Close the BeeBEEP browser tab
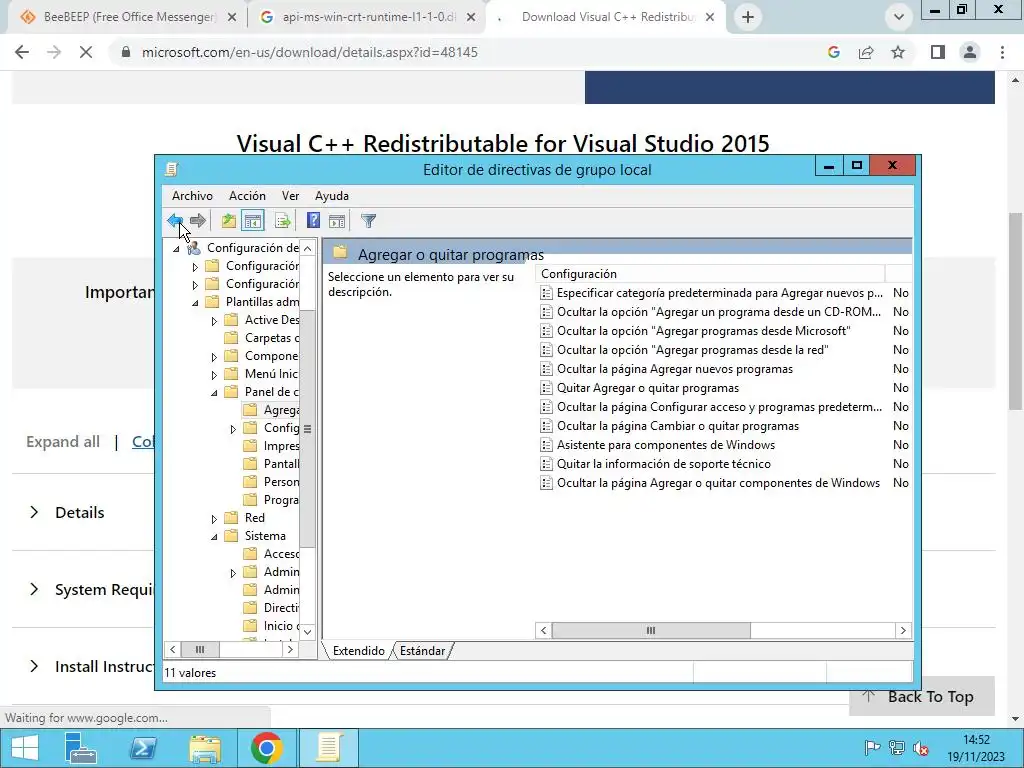This screenshot has width=1024, height=768. pyautogui.click(x=231, y=18)
